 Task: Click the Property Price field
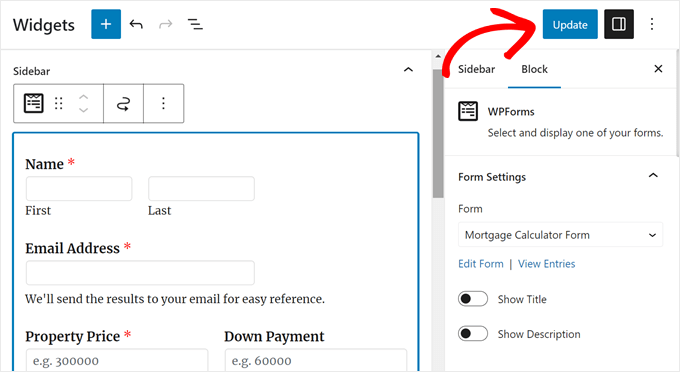pyautogui.click(x=117, y=360)
